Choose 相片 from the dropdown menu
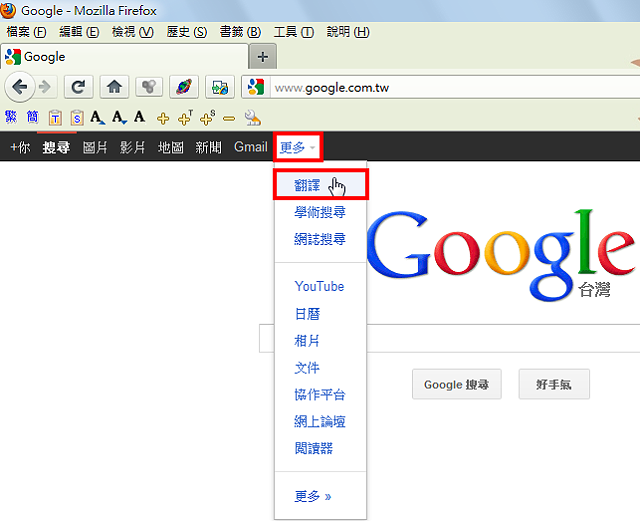The image size is (640, 521). coord(307,341)
